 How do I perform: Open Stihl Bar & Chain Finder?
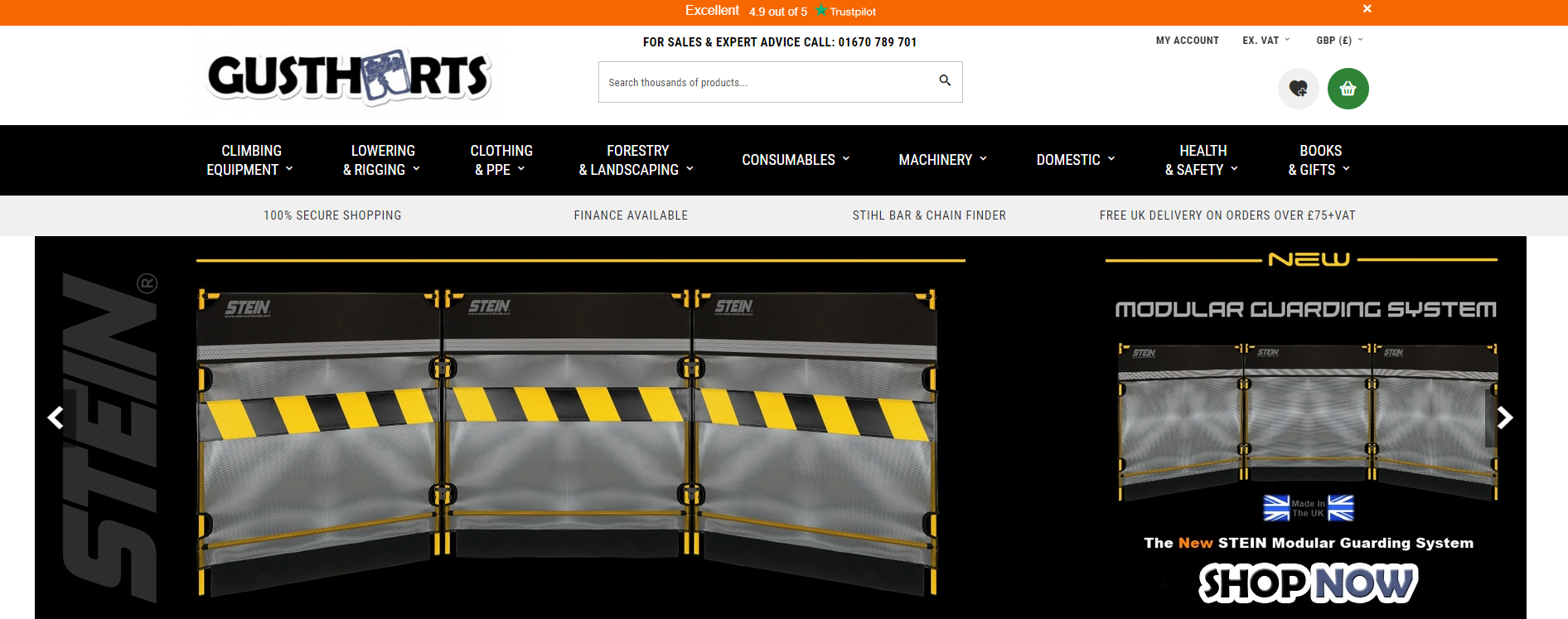(x=929, y=215)
